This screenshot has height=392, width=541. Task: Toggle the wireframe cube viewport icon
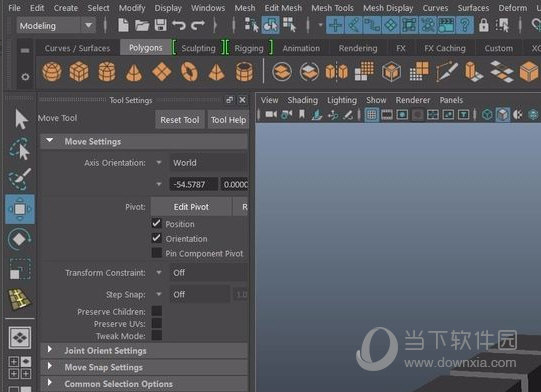(x=487, y=115)
